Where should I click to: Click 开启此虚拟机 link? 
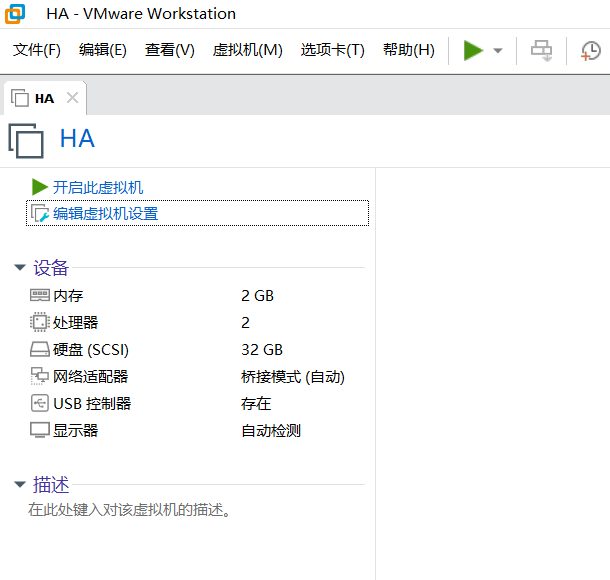pyautogui.click(x=98, y=187)
